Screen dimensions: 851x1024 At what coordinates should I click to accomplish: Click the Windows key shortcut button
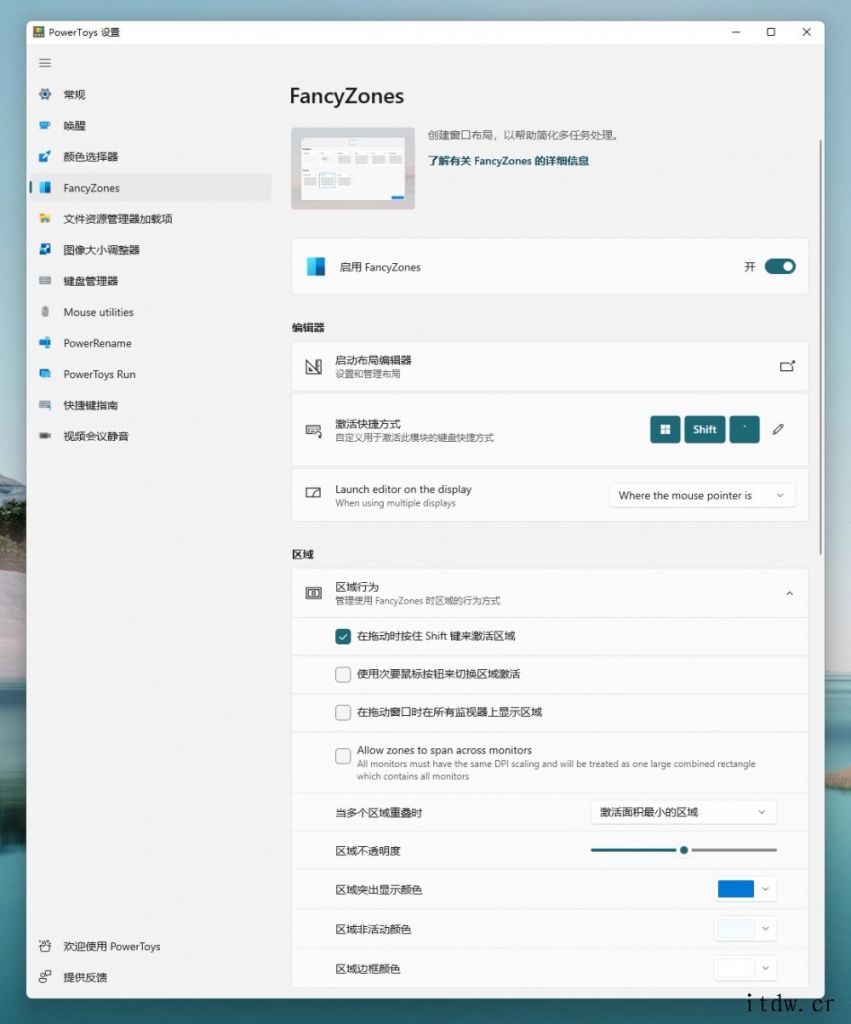pos(665,429)
